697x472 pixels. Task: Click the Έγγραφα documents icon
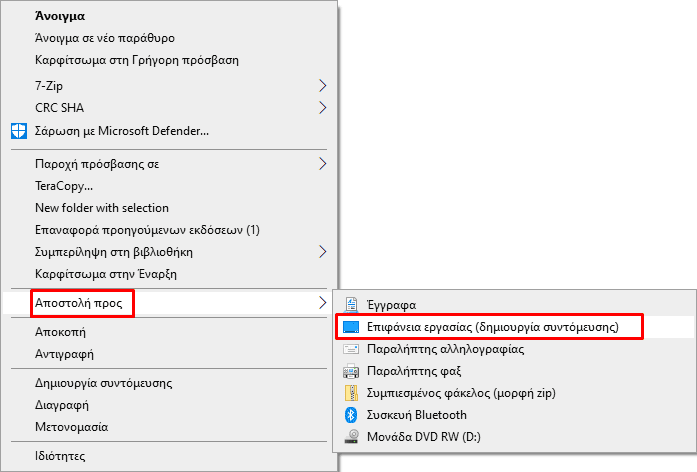(351, 304)
